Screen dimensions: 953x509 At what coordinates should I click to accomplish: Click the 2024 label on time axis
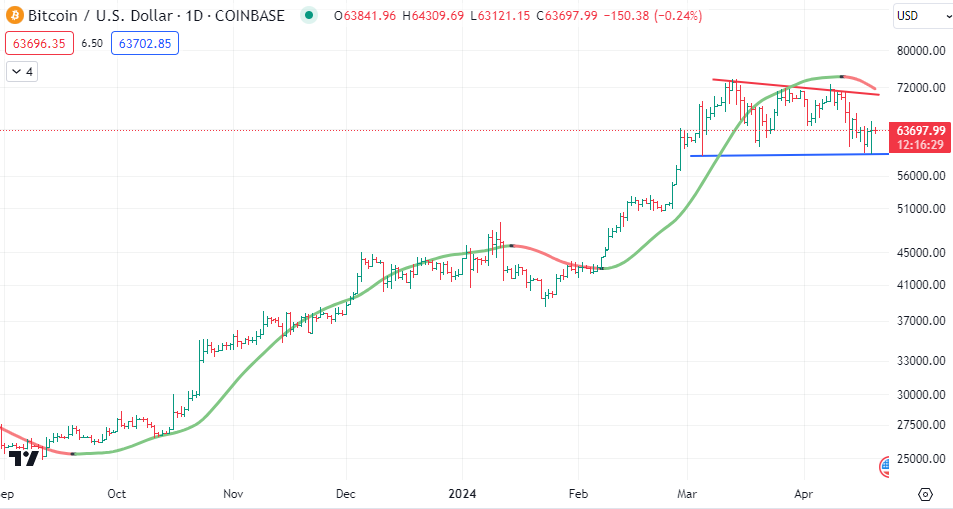click(x=462, y=493)
